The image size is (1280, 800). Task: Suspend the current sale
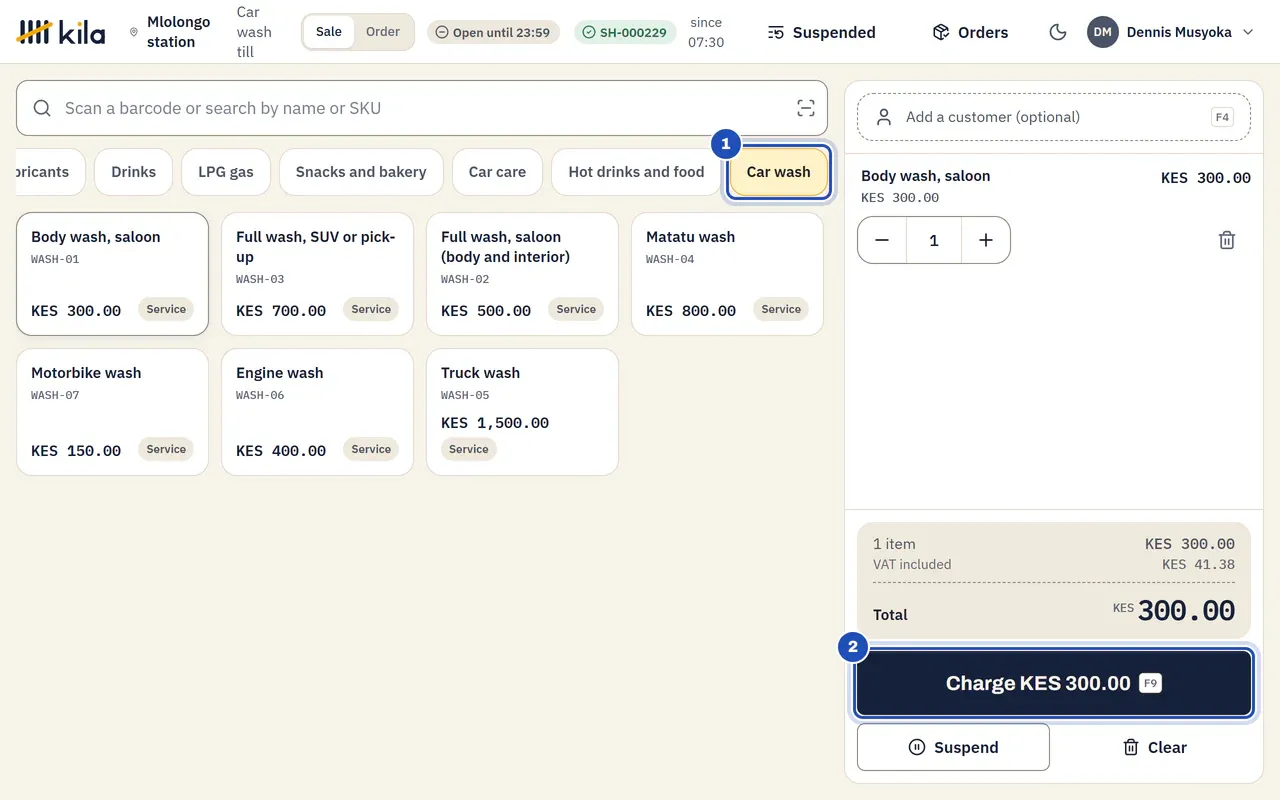click(953, 747)
